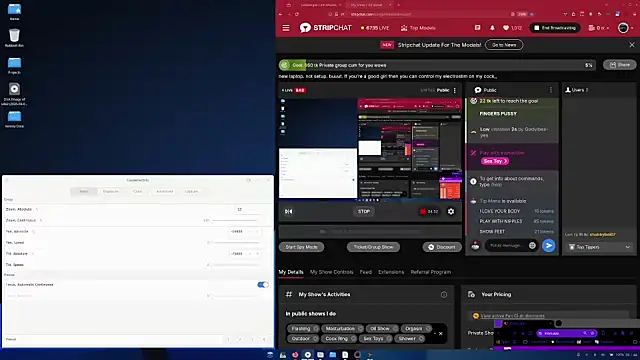Expand the token balance dropdown

pyautogui.click(x=599, y=28)
